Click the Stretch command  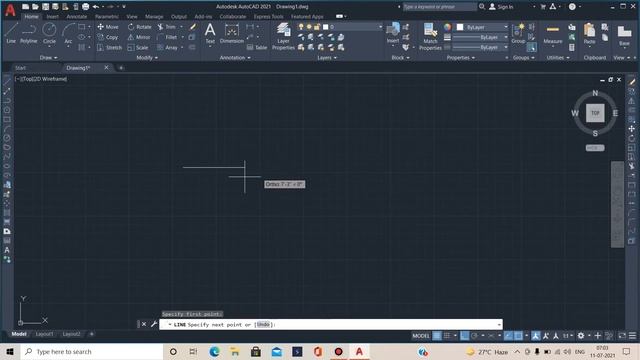[x=109, y=47]
